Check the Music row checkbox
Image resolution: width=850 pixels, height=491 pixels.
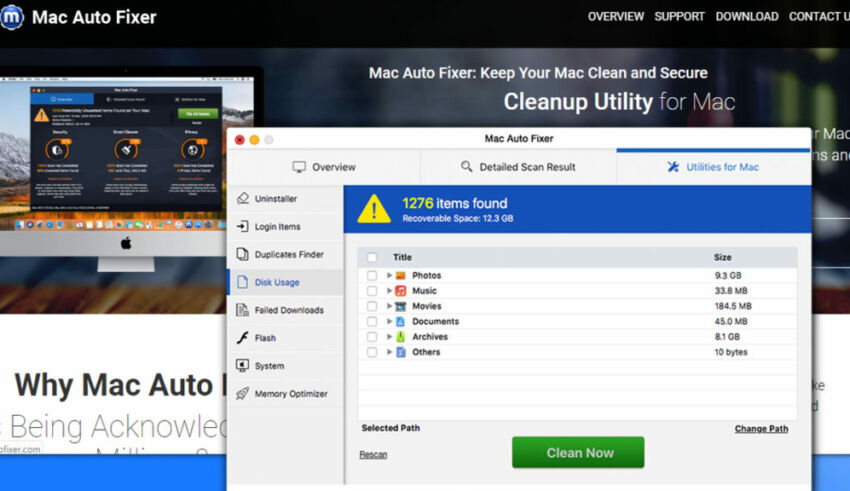coord(372,291)
